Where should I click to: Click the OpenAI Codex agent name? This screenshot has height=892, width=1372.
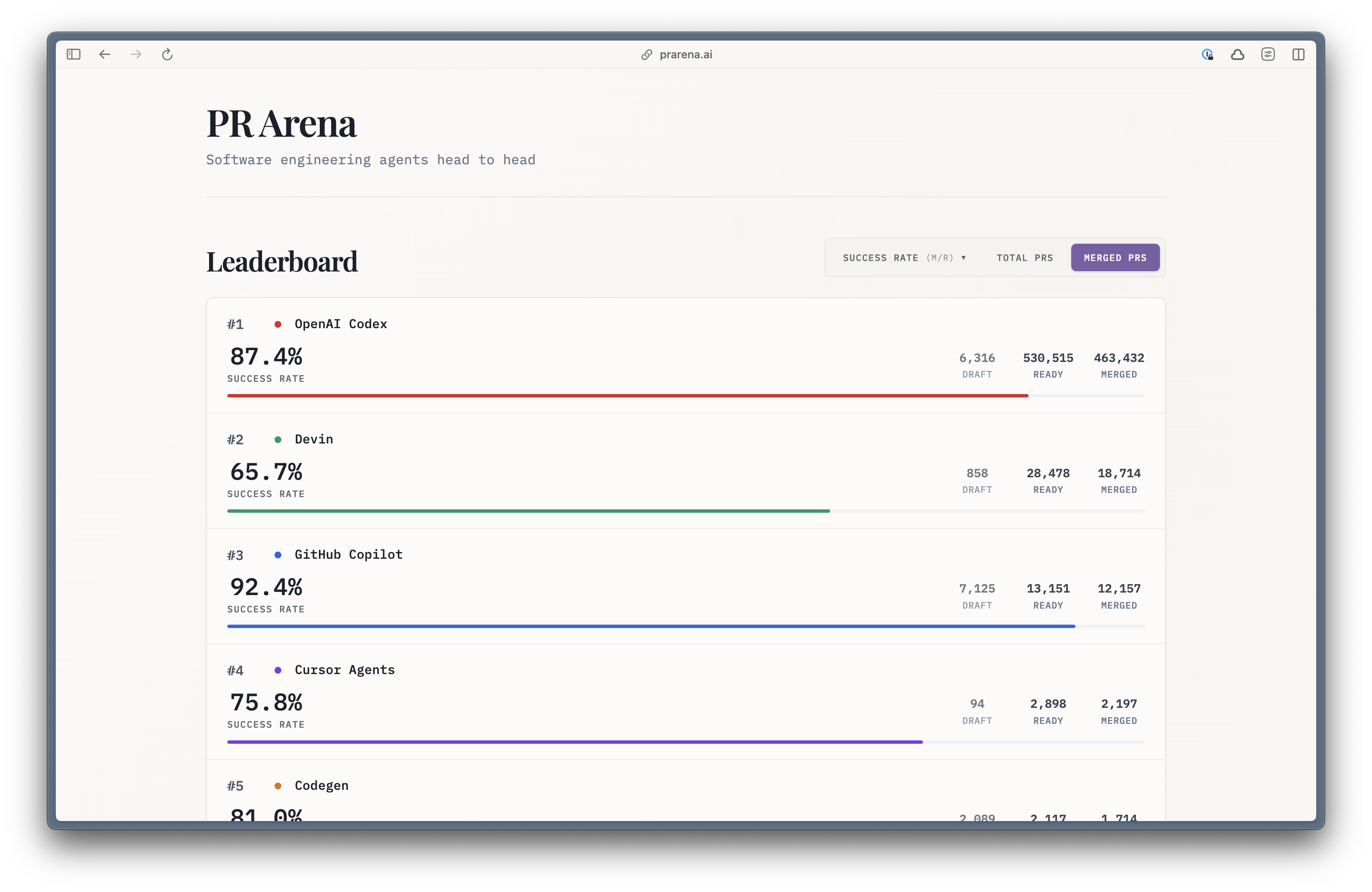click(x=341, y=324)
